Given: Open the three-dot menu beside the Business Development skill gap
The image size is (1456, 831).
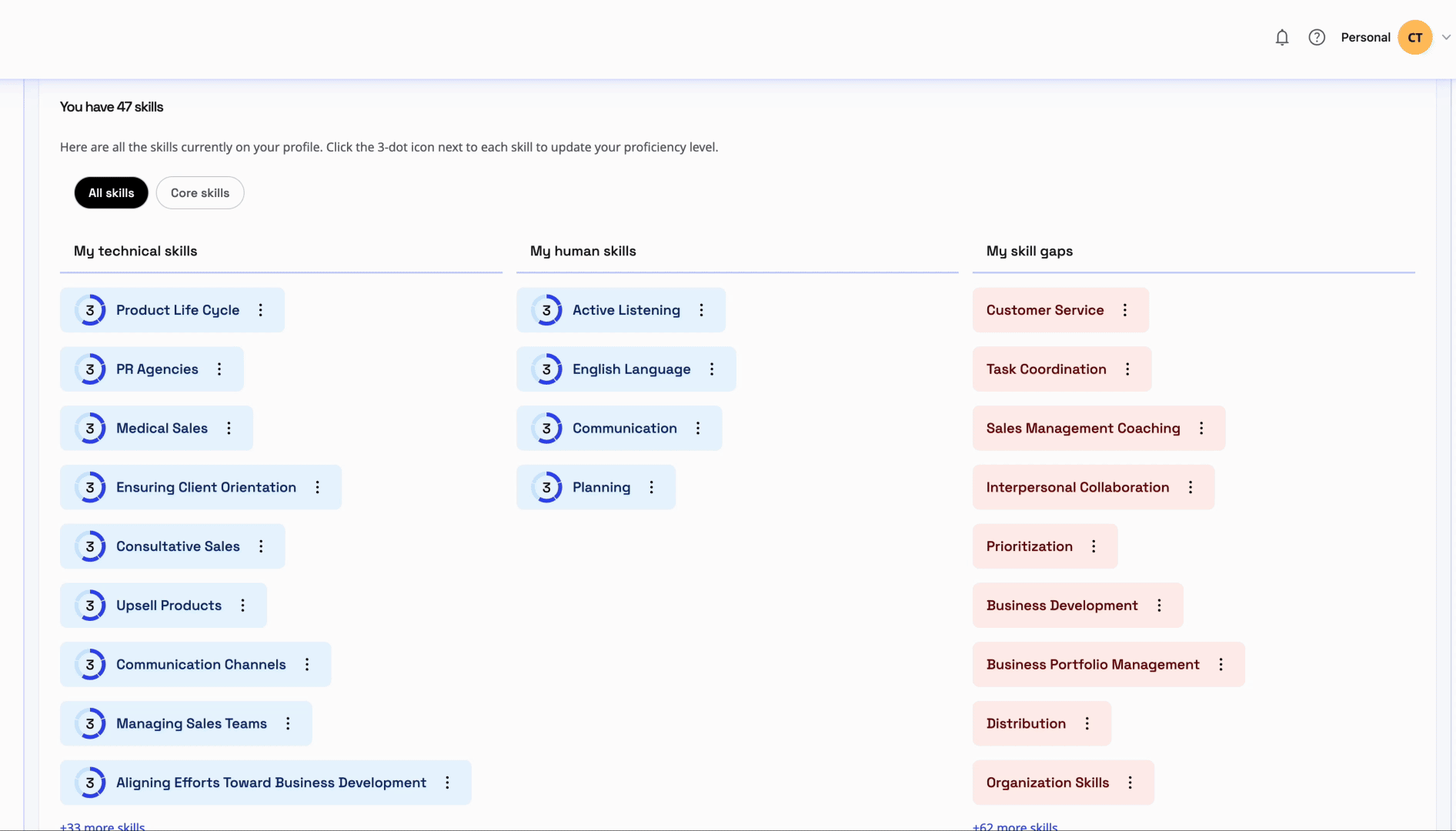Looking at the screenshot, I should click(1159, 606).
